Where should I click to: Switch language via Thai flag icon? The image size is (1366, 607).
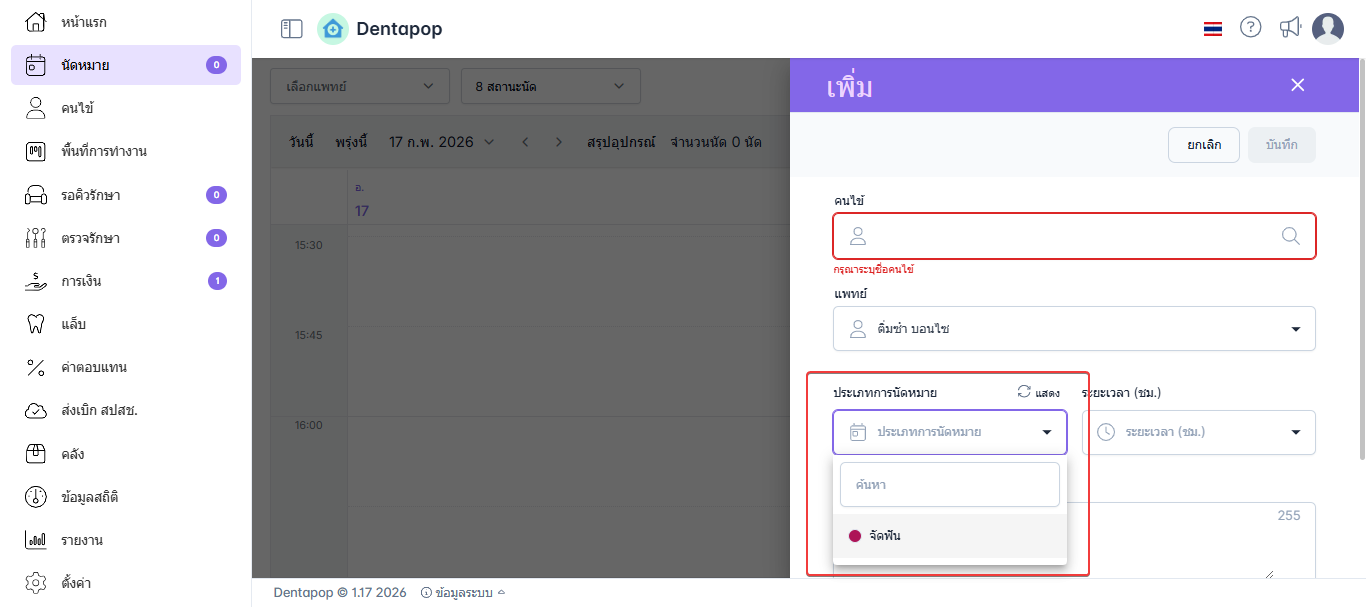(x=1213, y=29)
